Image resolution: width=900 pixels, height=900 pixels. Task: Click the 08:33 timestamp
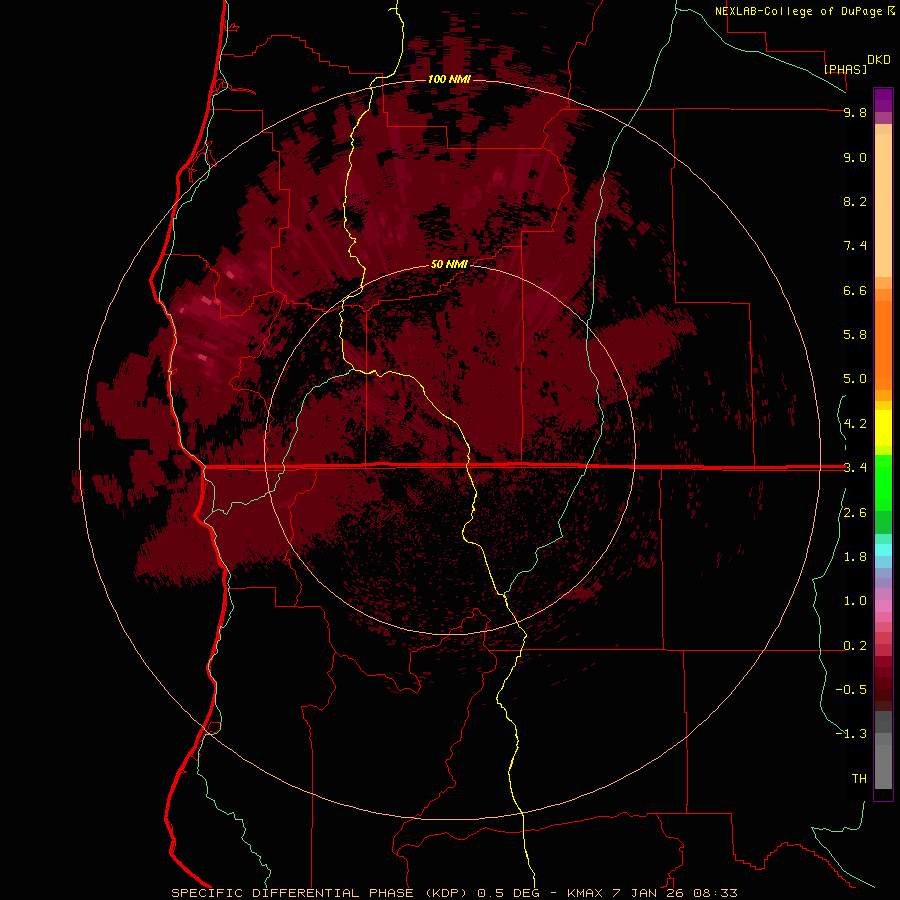click(716, 893)
